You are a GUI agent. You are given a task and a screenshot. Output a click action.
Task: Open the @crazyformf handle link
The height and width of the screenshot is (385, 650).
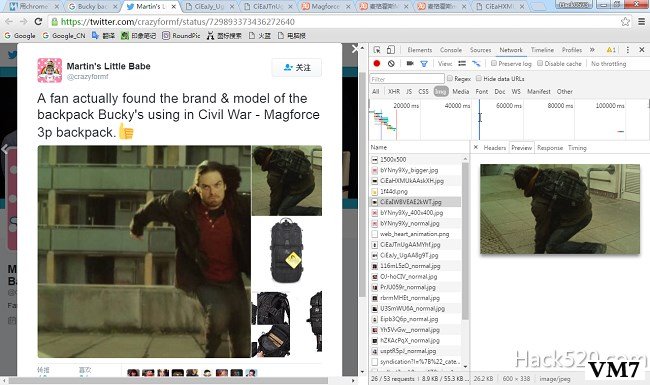tap(87, 77)
